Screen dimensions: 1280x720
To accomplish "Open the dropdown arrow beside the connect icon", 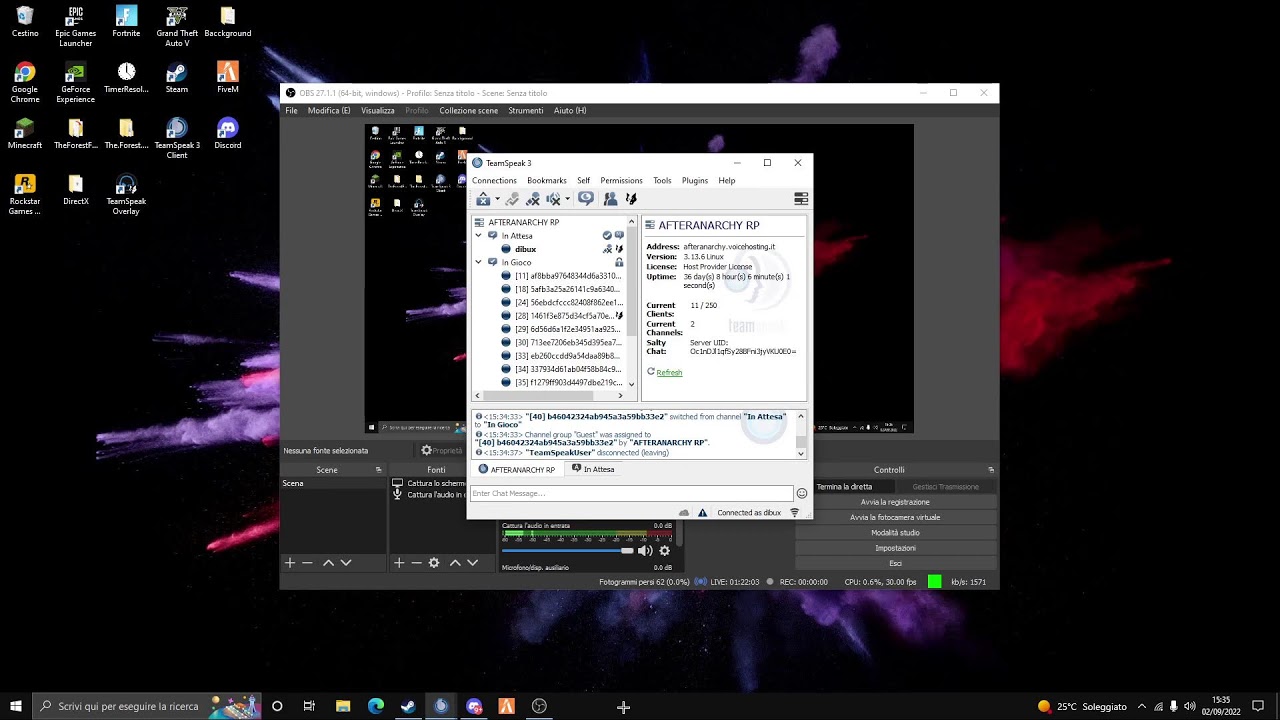I will click(x=497, y=199).
